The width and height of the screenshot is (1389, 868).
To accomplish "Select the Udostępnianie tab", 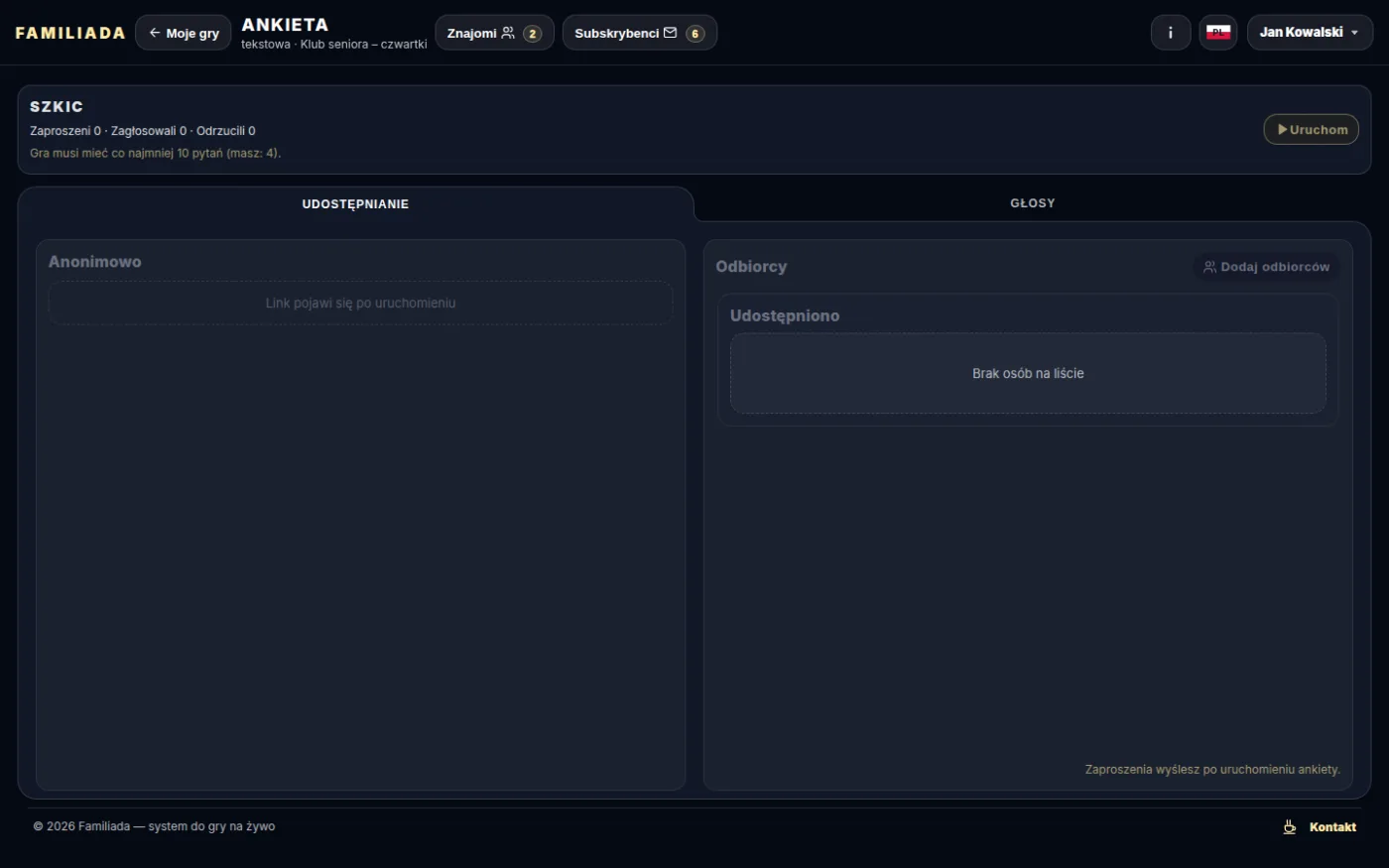I will point(355,204).
